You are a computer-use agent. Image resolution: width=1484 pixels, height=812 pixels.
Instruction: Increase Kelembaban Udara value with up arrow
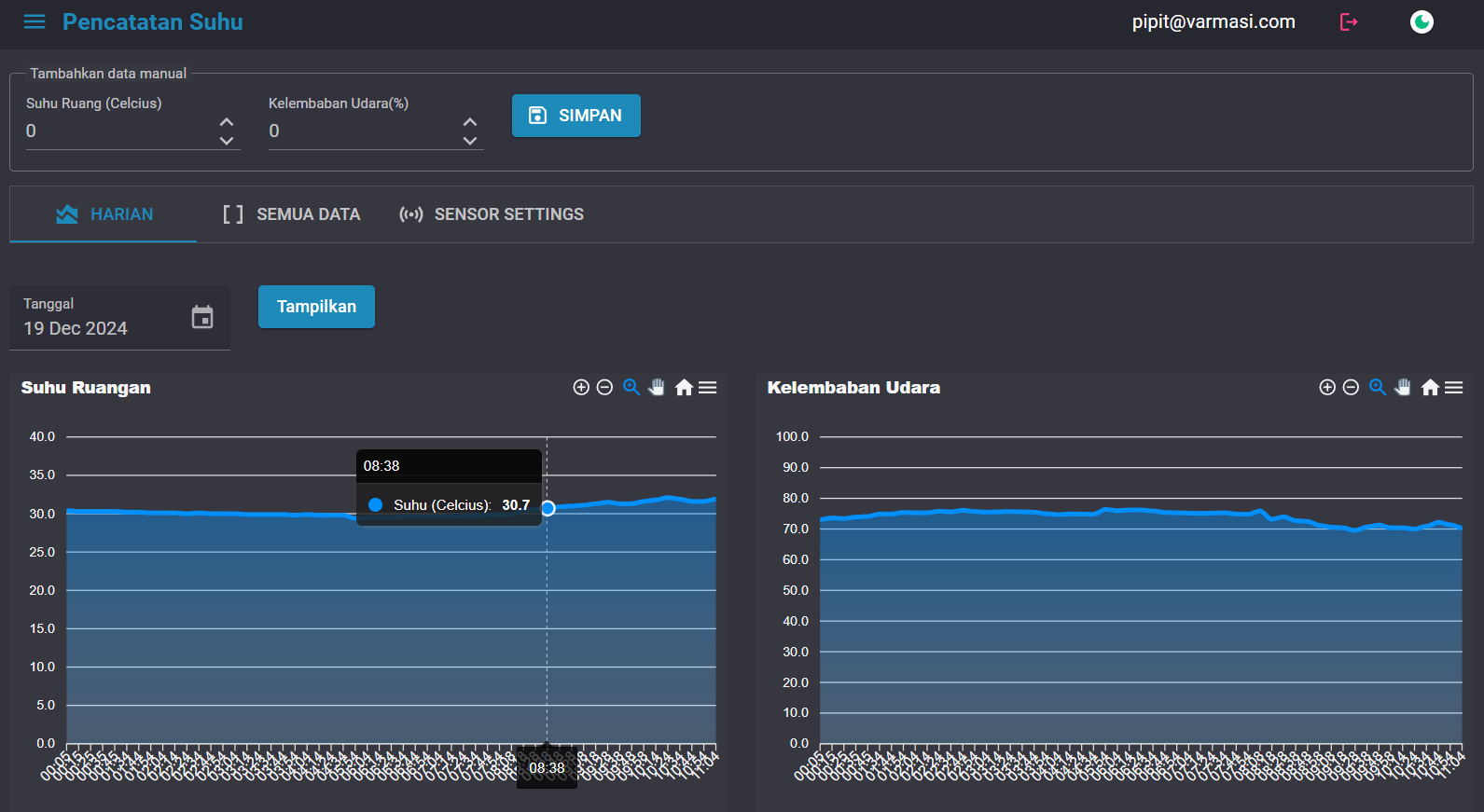(470, 122)
